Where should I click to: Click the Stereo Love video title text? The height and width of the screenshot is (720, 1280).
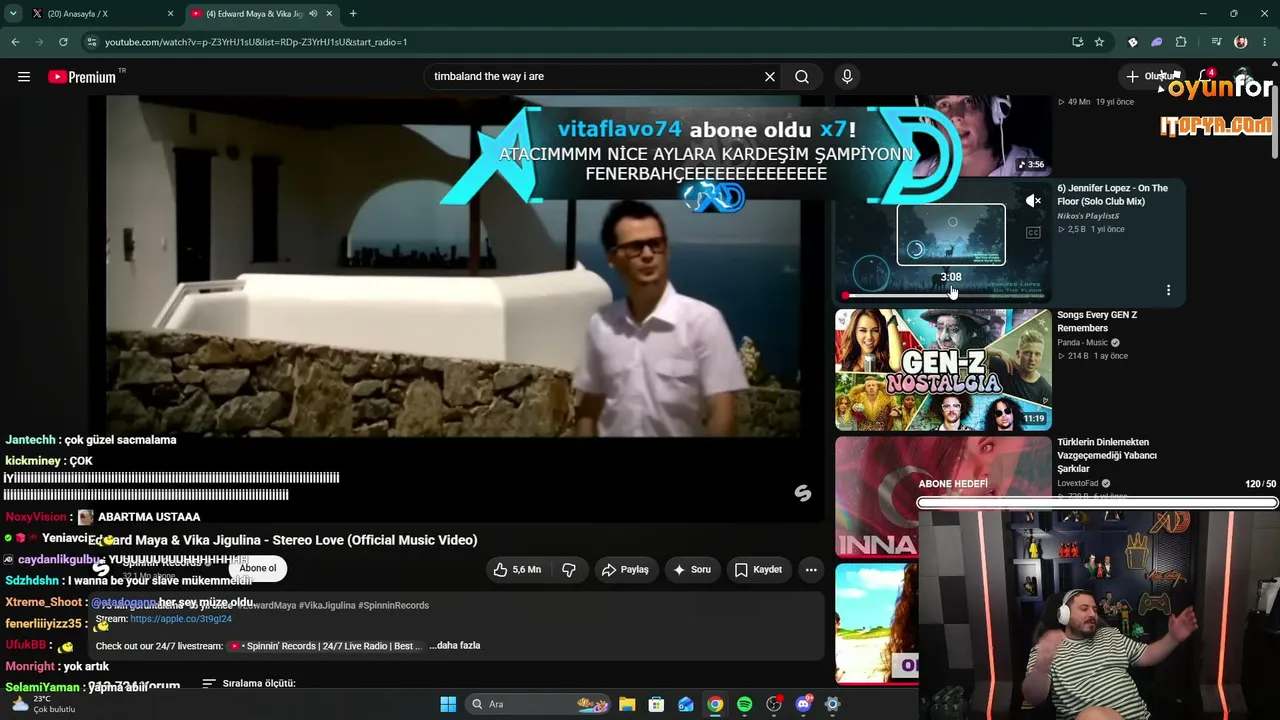click(283, 540)
